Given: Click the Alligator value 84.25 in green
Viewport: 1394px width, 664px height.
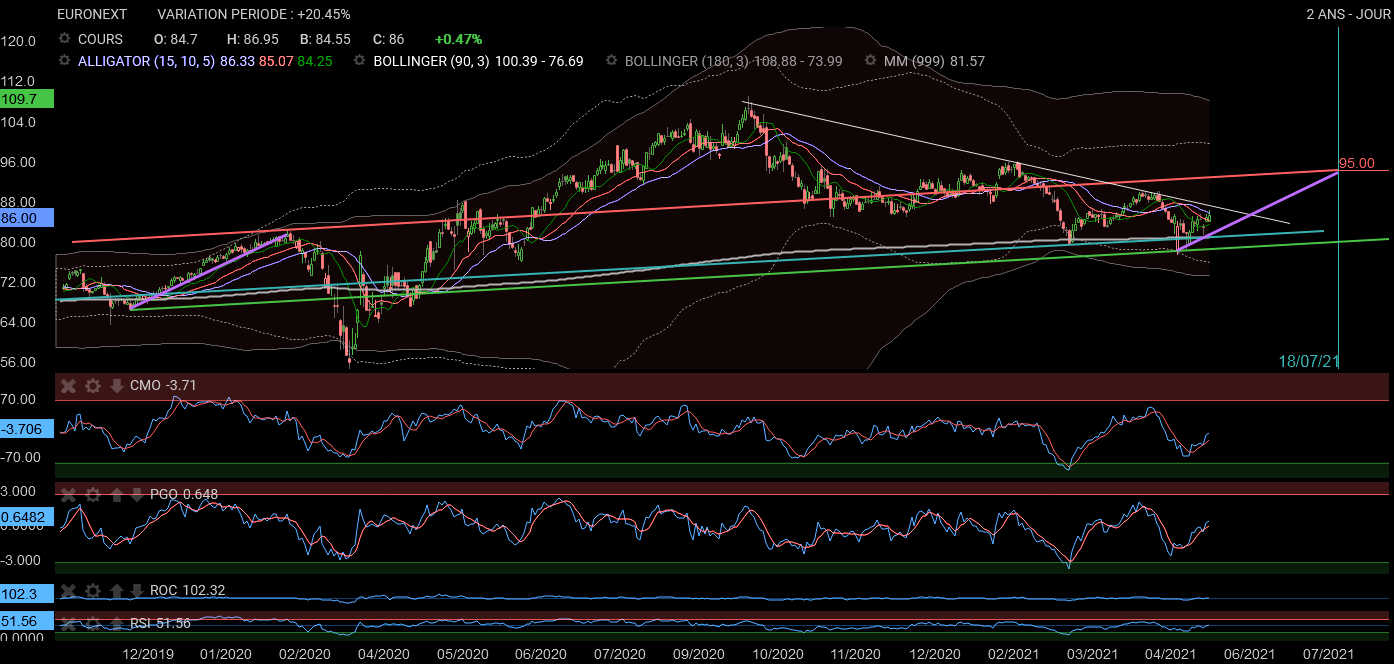Looking at the screenshot, I should (x=315, y=61).
